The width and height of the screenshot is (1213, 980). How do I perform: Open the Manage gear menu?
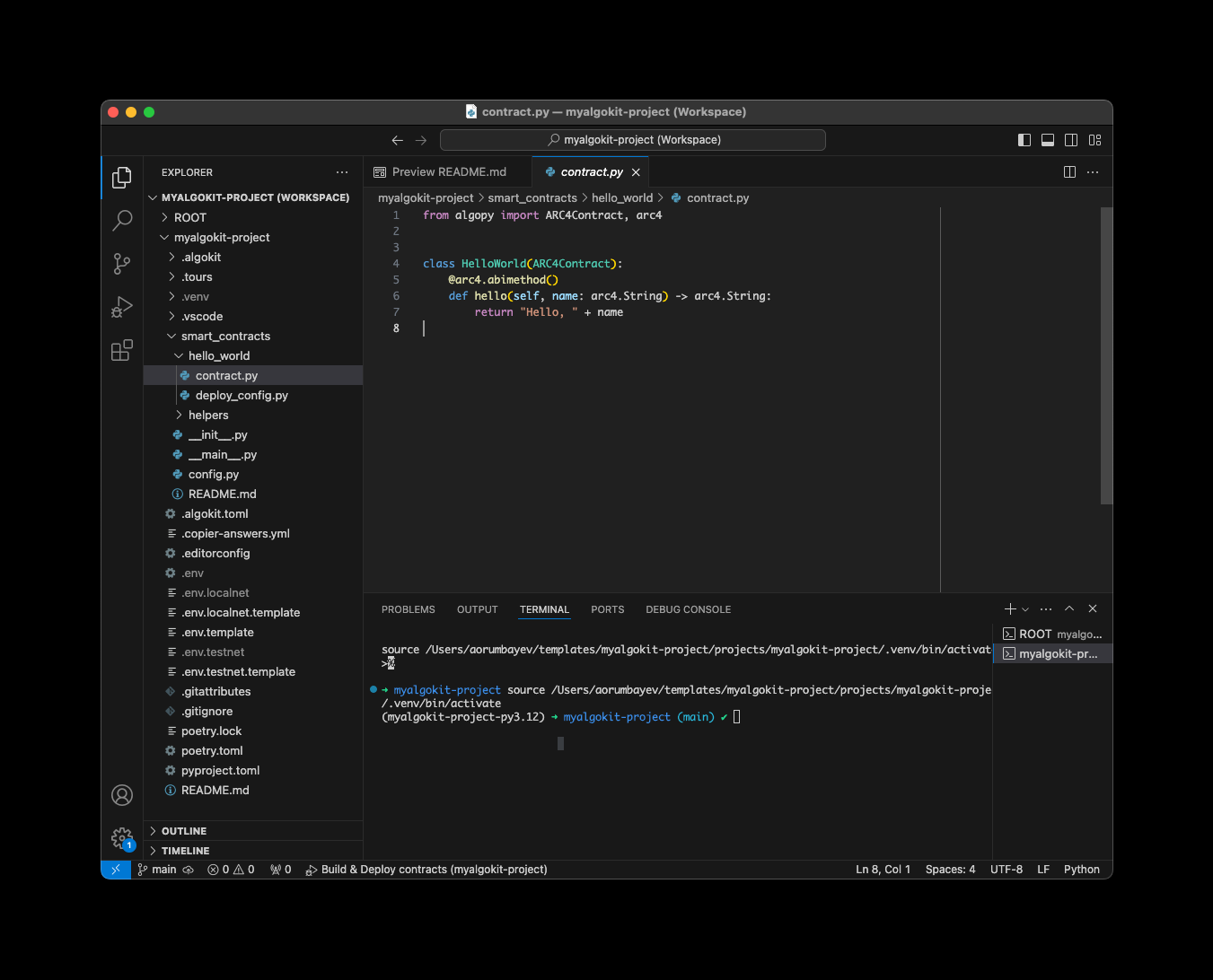[x=122, y=838]
